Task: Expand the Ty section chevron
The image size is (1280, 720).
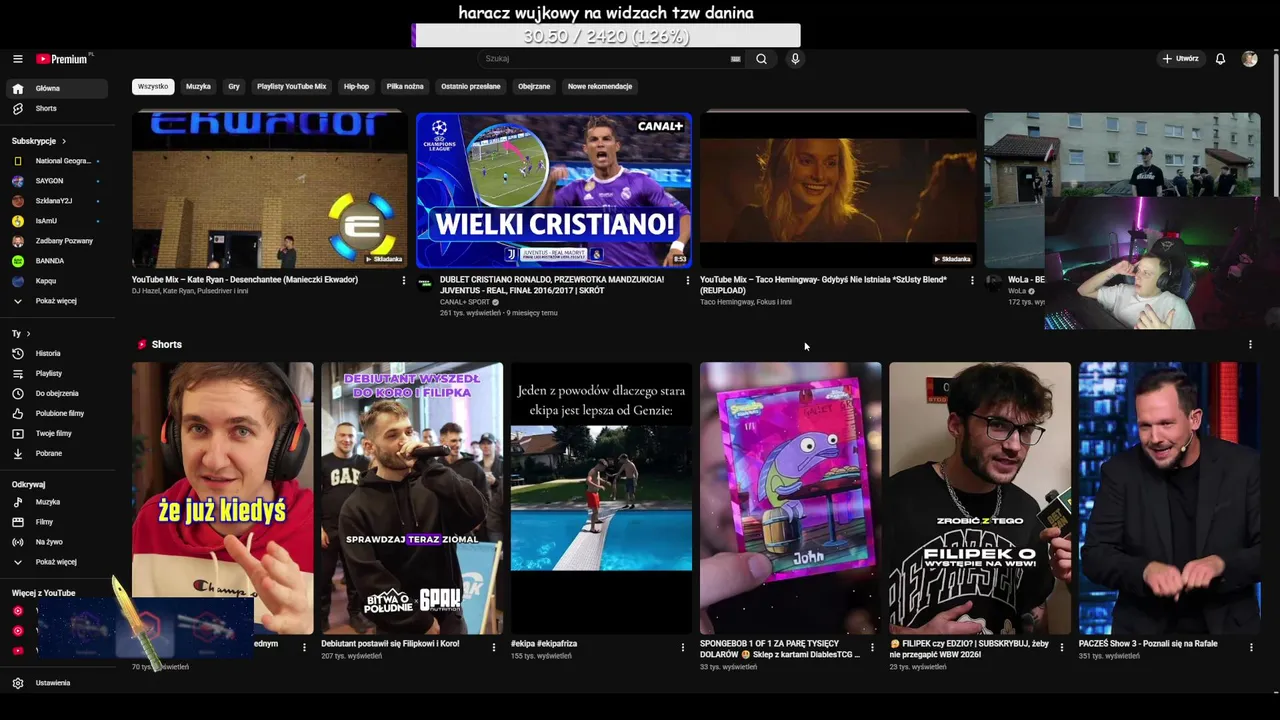Action: click(x=28, y=333)
